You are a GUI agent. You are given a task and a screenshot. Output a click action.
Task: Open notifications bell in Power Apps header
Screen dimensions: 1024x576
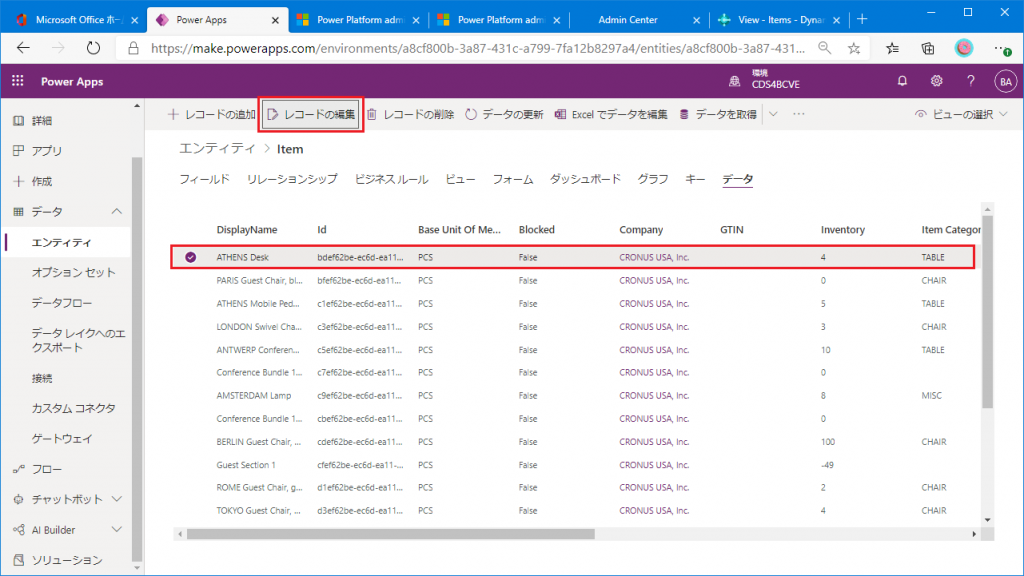tap(902, 81)
